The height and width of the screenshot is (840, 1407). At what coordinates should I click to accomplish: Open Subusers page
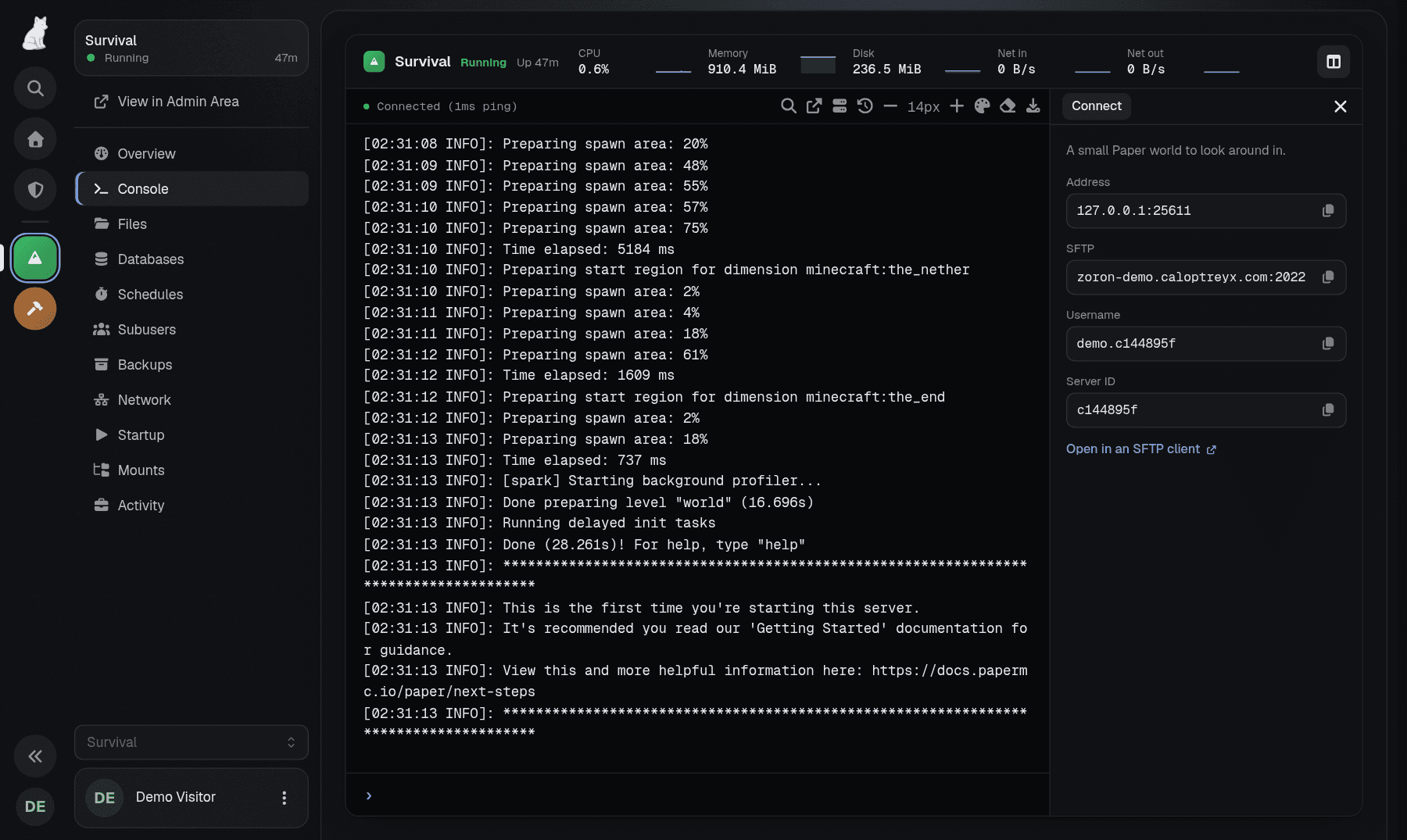click(x=192, y=330)
